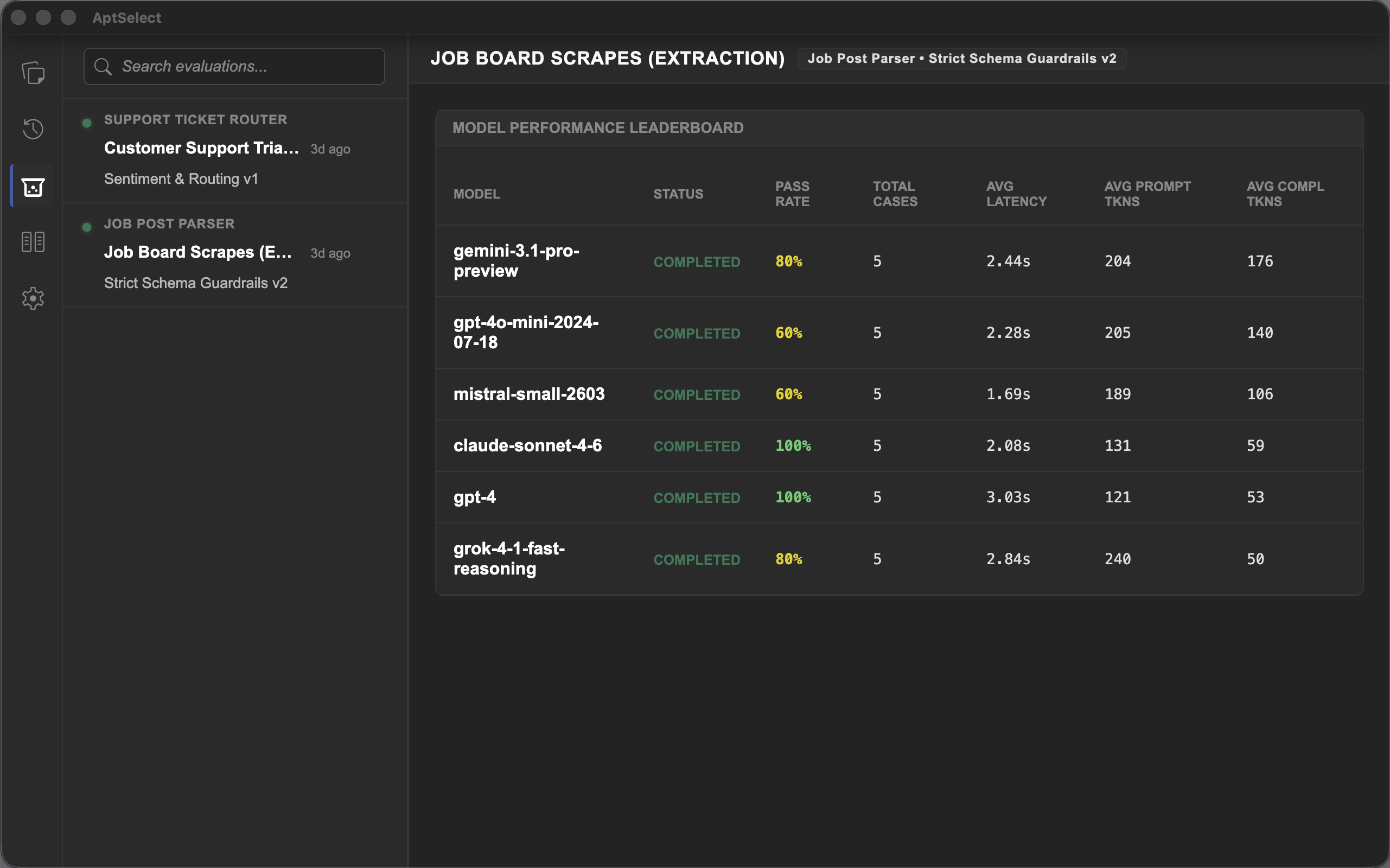Select the gpt-4o-mini-2024-07-18 model row
1390x868 pixels.
[899, 333]
